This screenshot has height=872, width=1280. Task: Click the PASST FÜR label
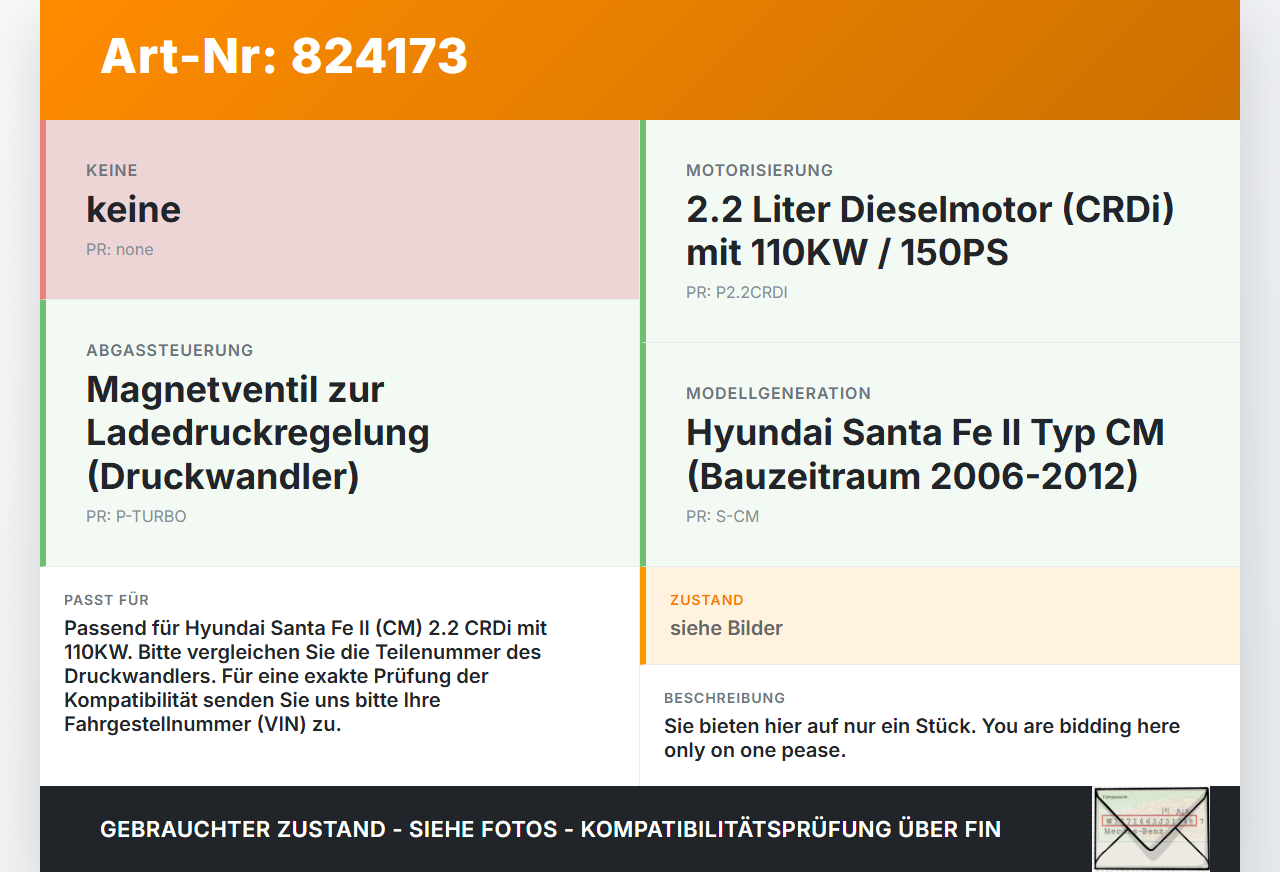[x=107, y=600]
